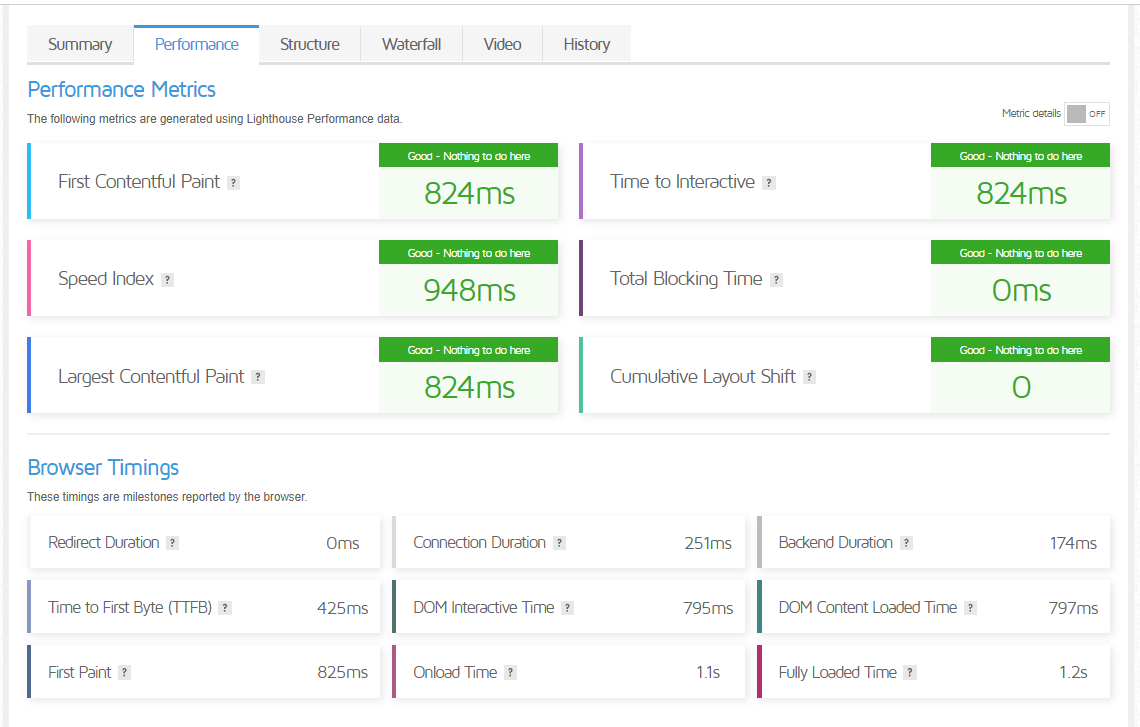Click the Speed Index 948ms result box
1140x727 pixels.
(468, 278)
